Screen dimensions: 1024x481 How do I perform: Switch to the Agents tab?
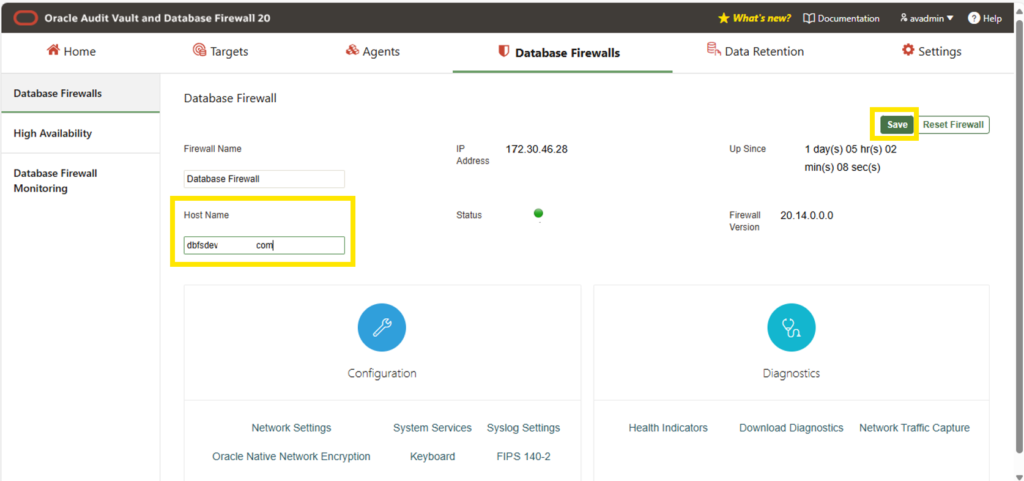[372, 51]
